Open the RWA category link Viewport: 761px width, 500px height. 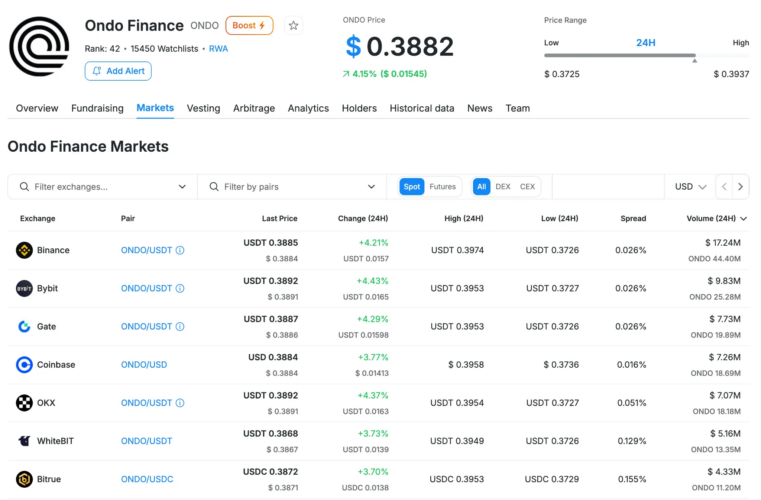click(x=218, y=49)
